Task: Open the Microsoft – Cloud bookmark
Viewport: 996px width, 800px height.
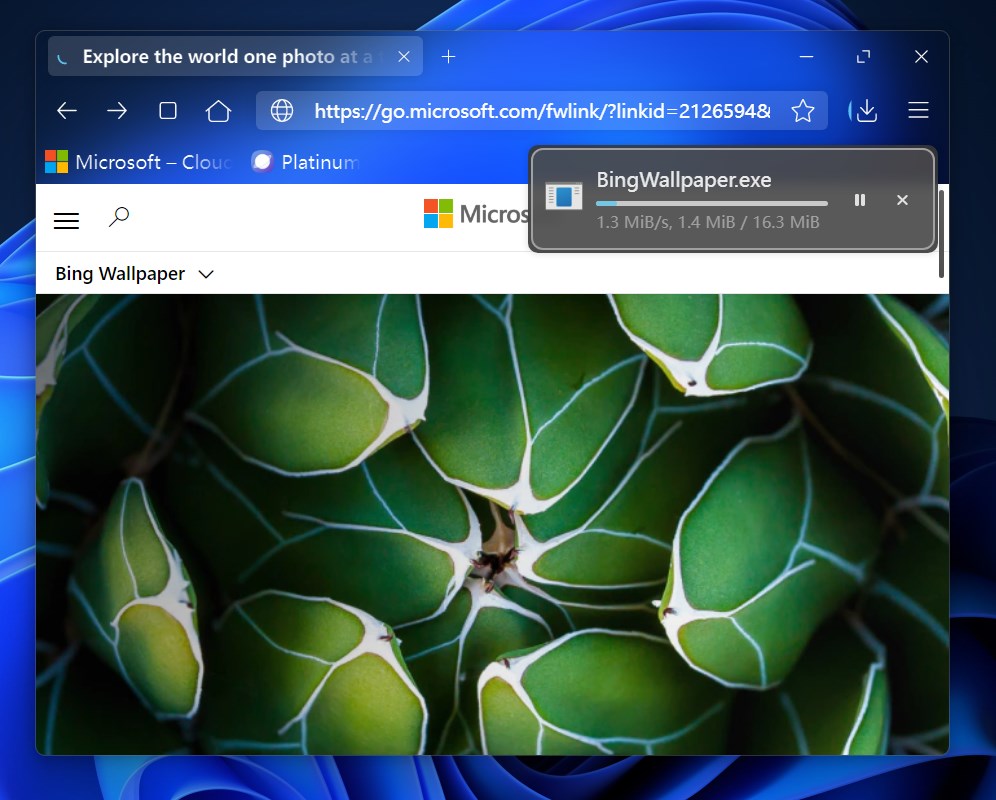Action: point(137,162)
